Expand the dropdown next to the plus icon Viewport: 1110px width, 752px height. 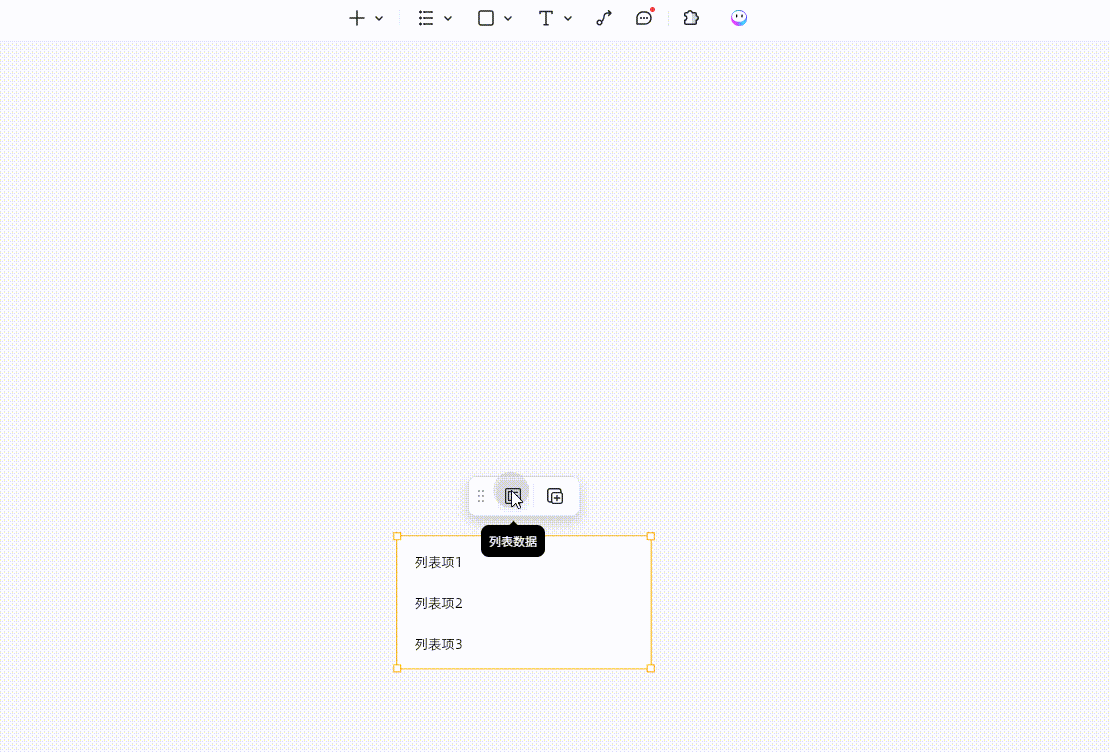point(378,18)
